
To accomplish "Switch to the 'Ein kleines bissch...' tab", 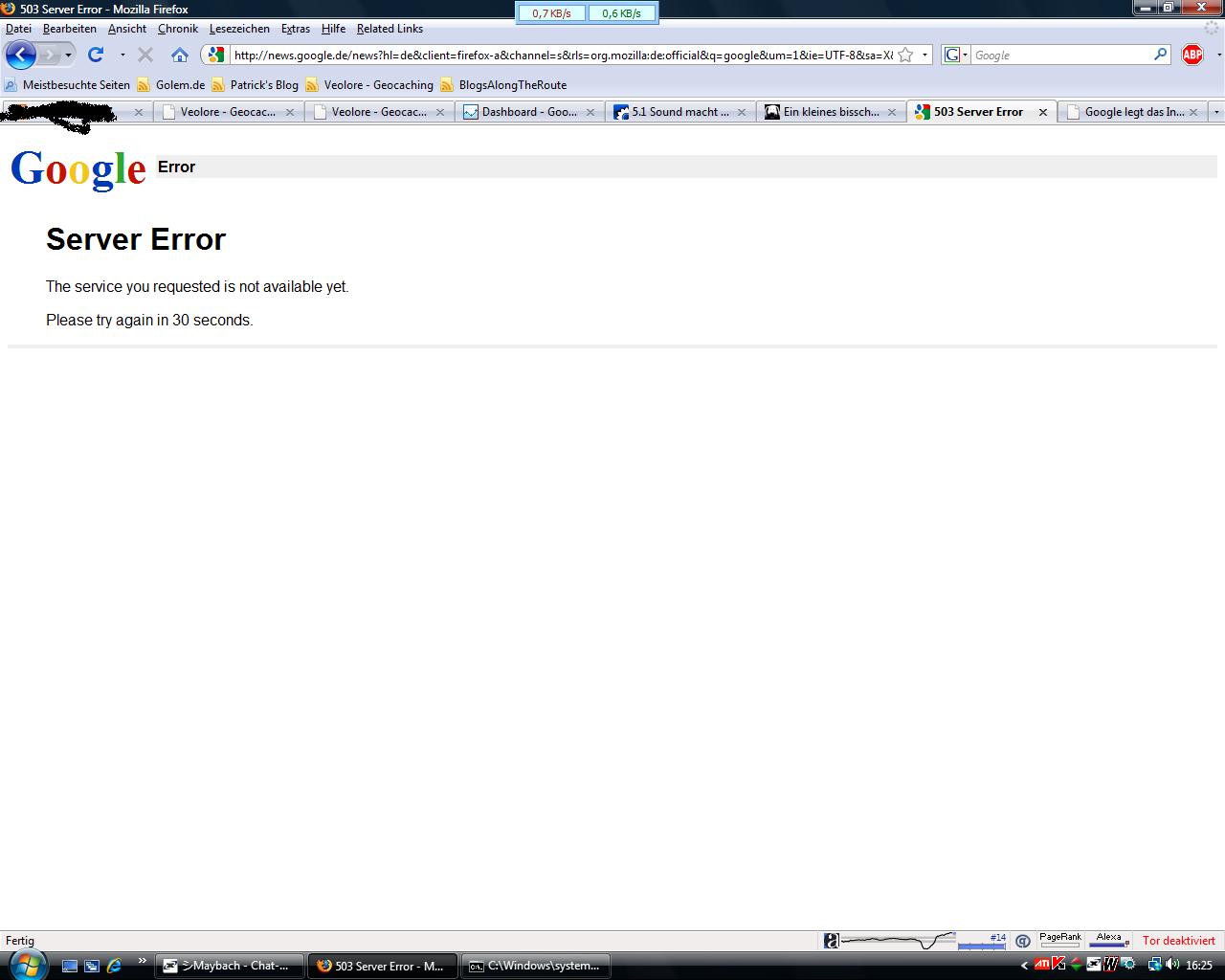I will click(x=831, y=112).
